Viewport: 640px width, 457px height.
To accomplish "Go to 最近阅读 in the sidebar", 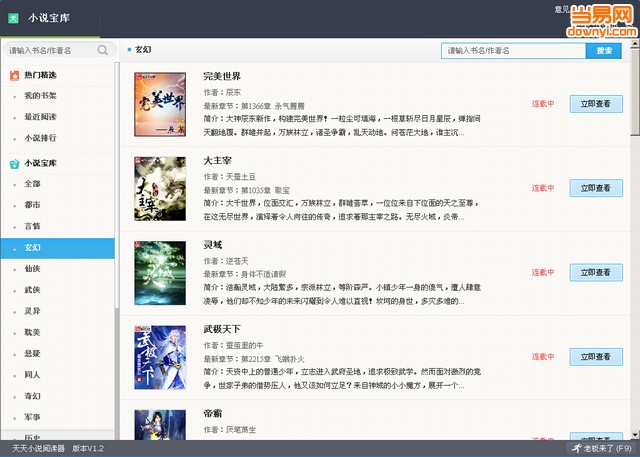I will point(41,117).
